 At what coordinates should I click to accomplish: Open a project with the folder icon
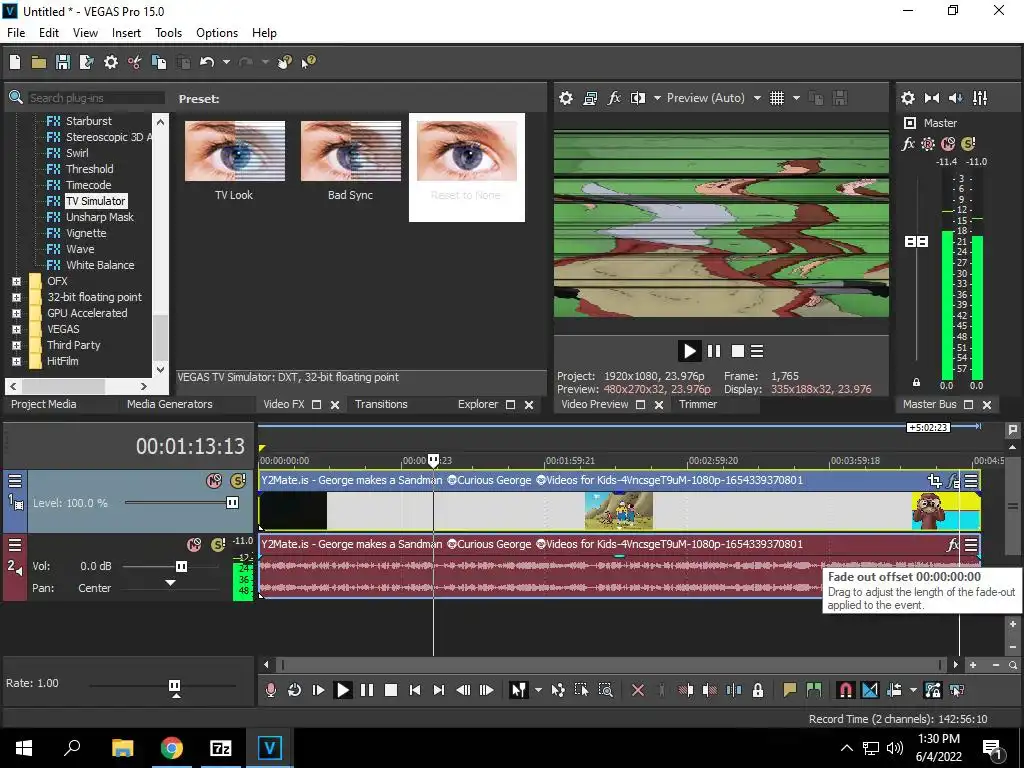point(39,62)
